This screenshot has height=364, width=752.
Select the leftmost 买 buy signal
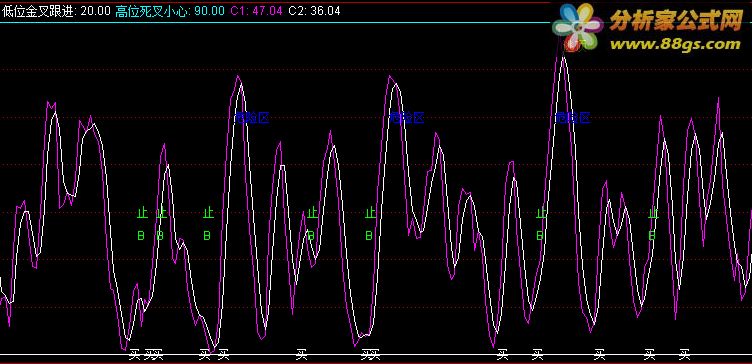click(x=135, y=355)
